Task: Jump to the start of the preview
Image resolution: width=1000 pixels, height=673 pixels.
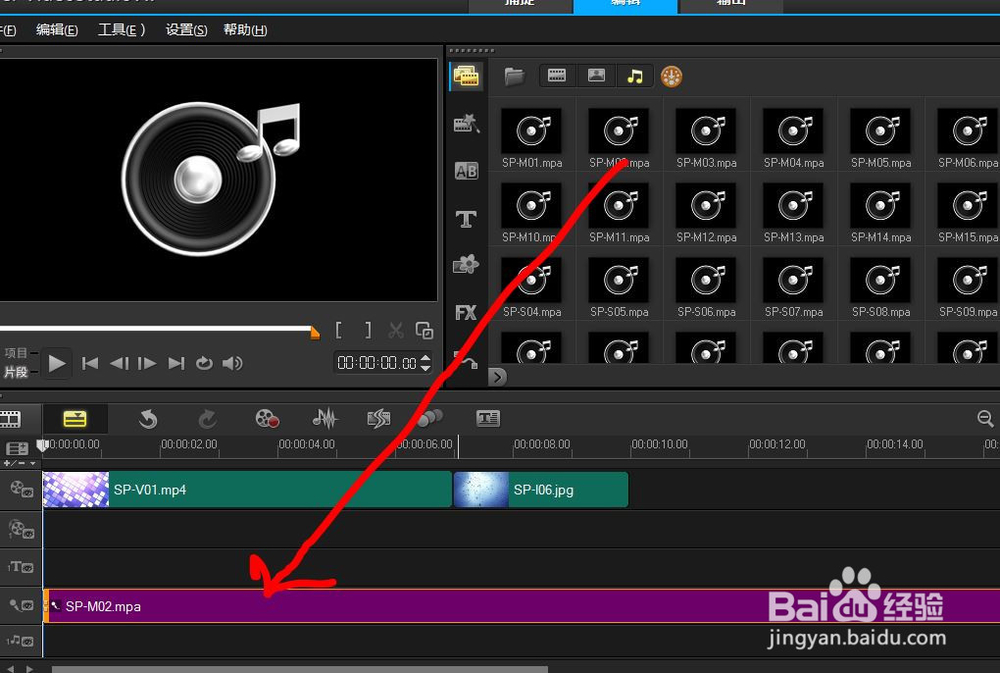Action: click(x=90, y=364)
